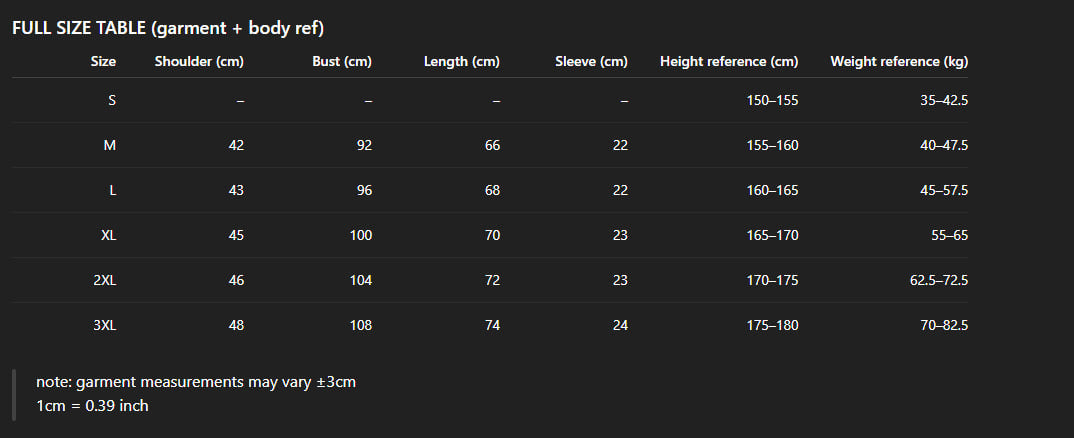Click the Length (cm) column header
The image size is (1074, 438).
click(462, 61)
